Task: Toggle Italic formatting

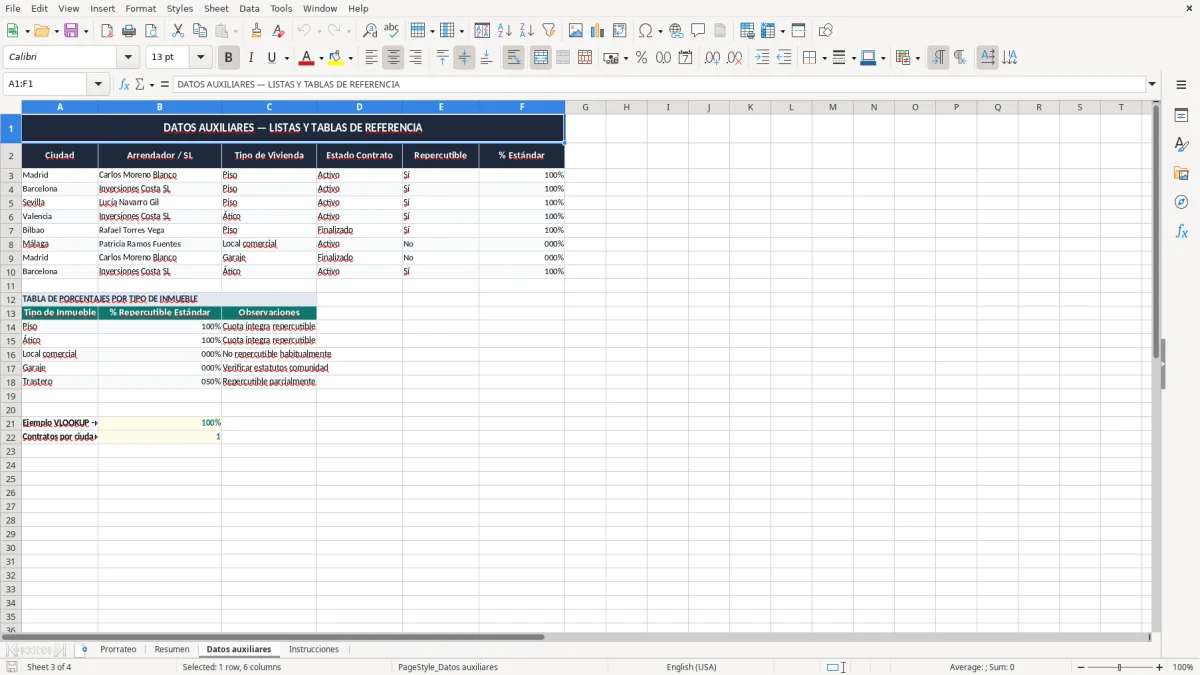Action: 251,58
